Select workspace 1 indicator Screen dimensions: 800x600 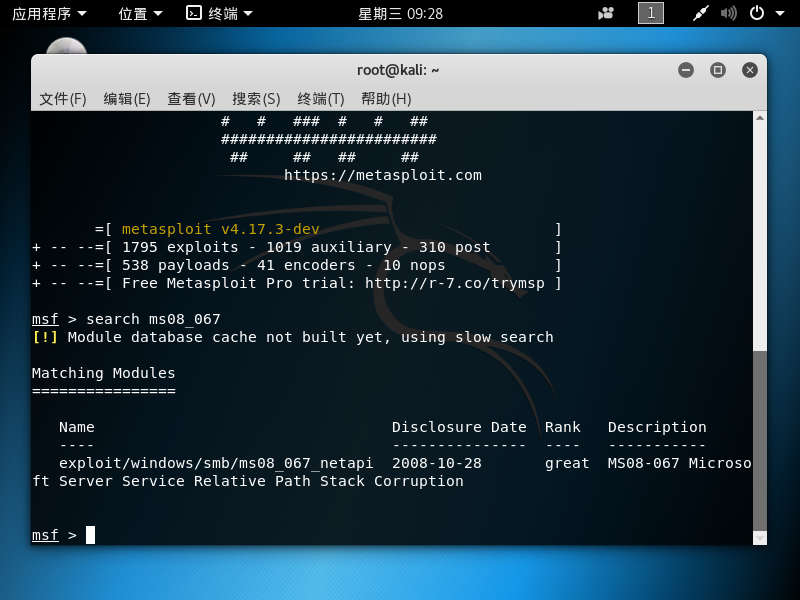pos(651,13)
